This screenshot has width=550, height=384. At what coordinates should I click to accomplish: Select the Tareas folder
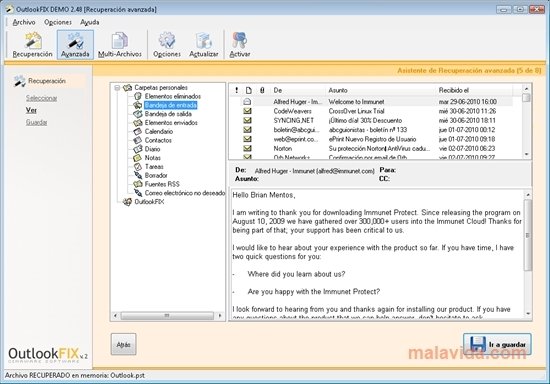154,167
